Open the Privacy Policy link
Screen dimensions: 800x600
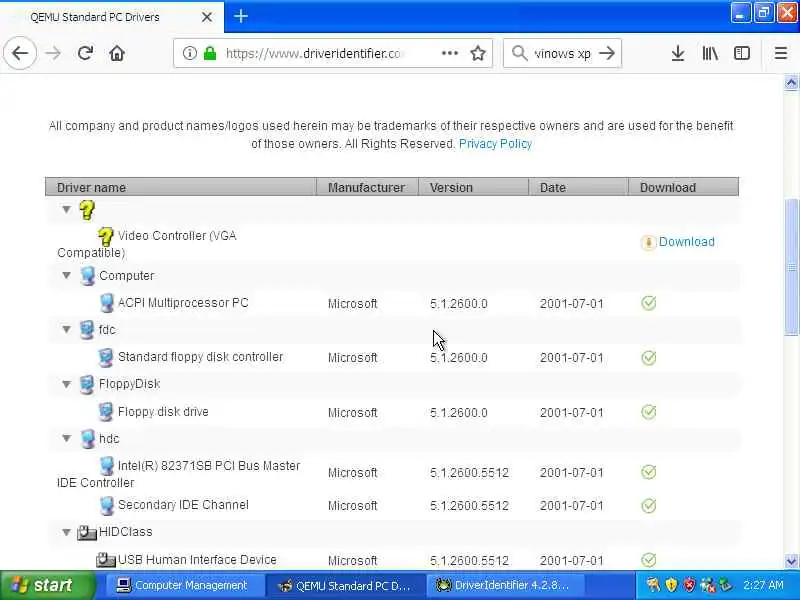pos(495,144)
